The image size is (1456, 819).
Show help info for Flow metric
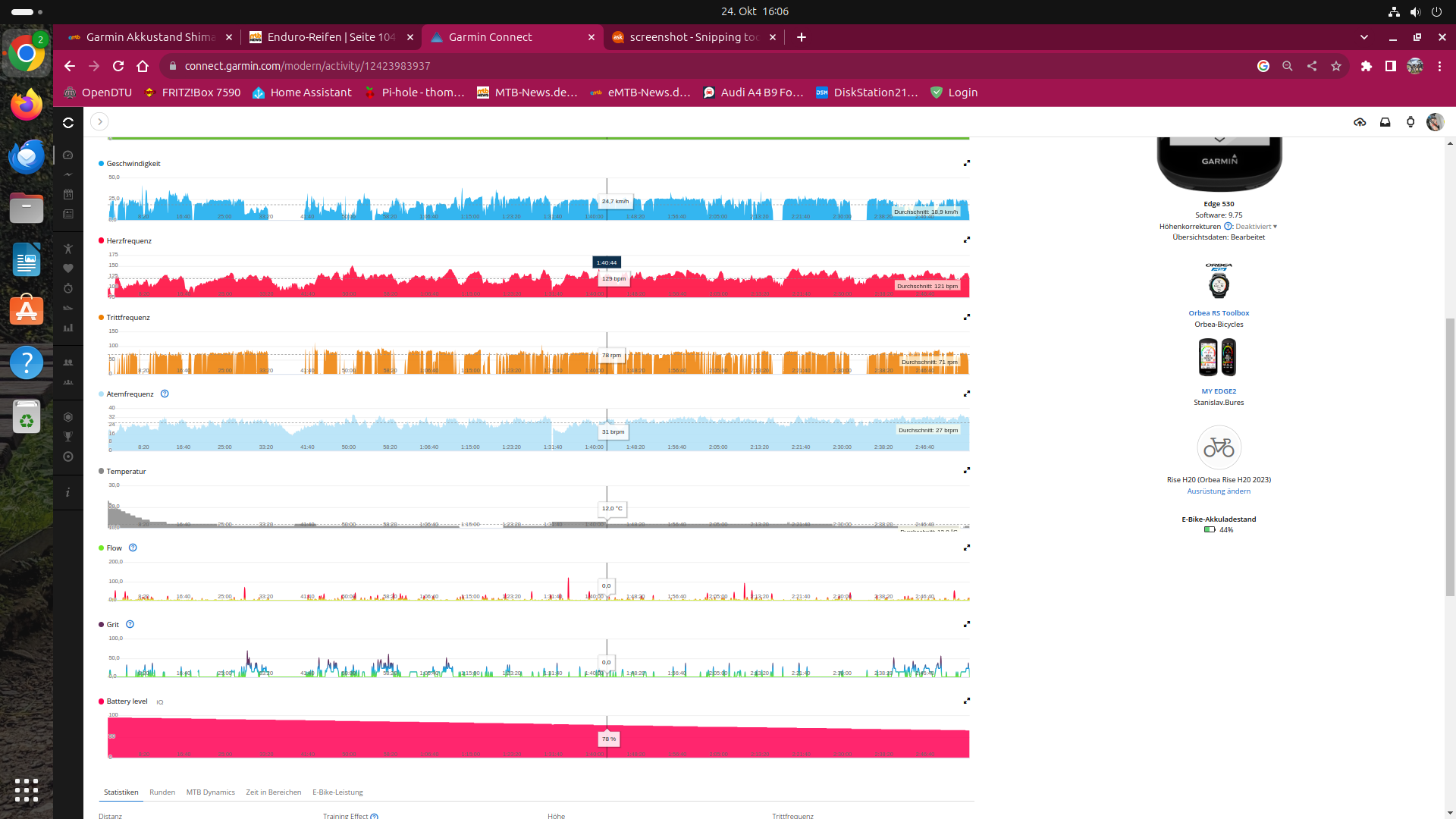click(133, 548)
